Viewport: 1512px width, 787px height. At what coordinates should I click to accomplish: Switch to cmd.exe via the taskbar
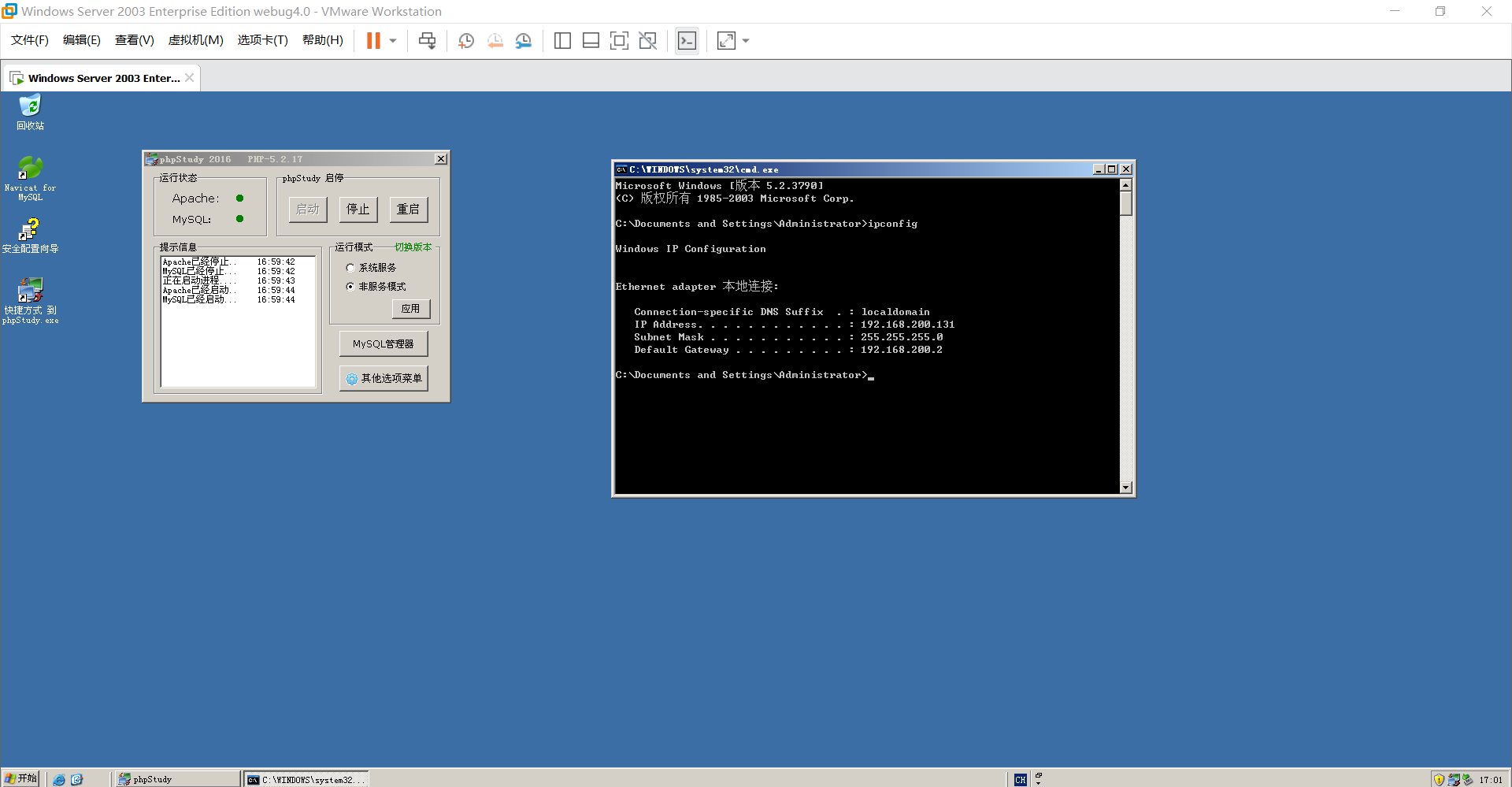tap(306, 778)
